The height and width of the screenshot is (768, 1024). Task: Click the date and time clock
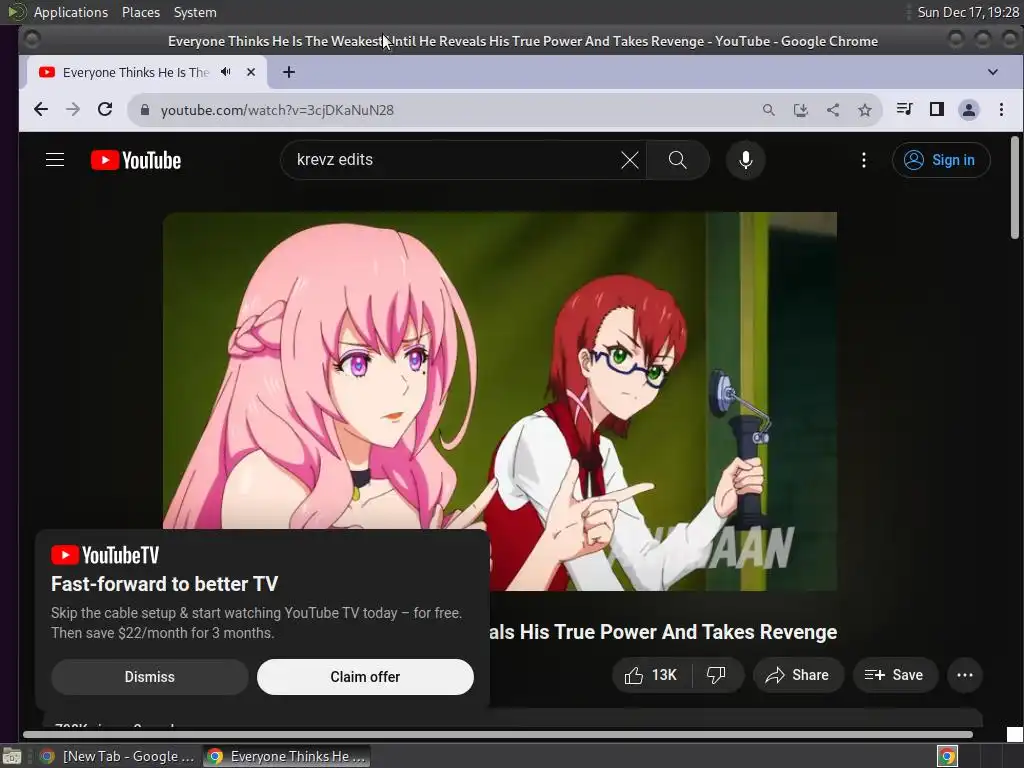[968, 12]
